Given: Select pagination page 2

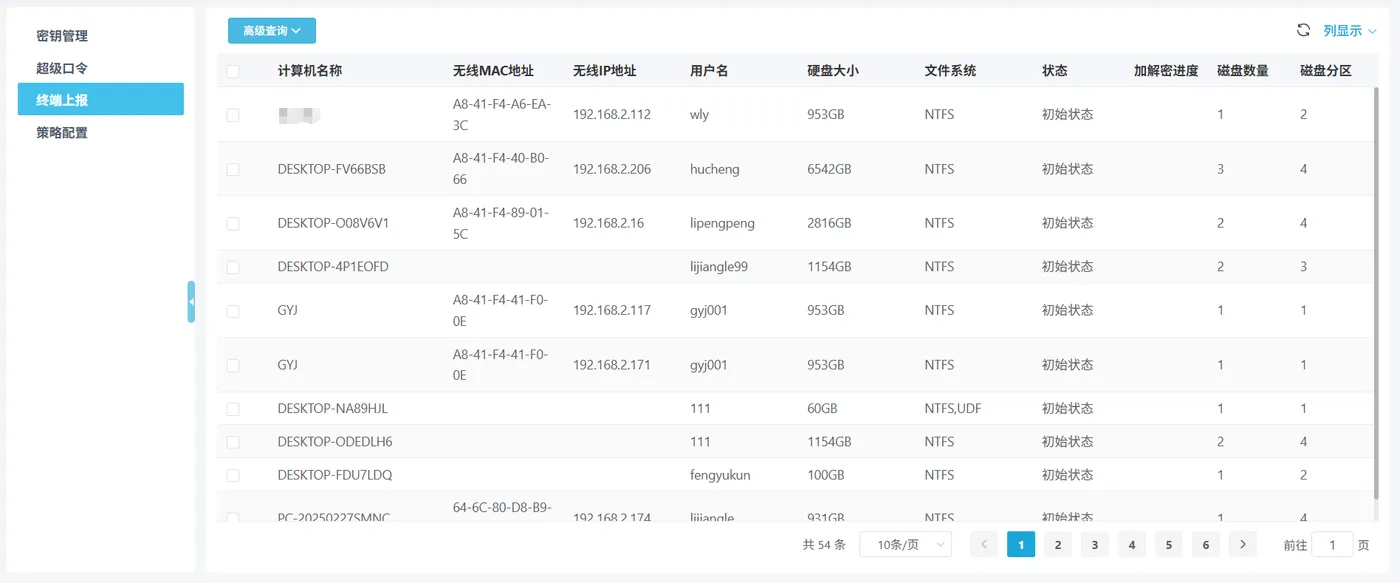Looking at the screenshot, I should [x=1057, y=544].
